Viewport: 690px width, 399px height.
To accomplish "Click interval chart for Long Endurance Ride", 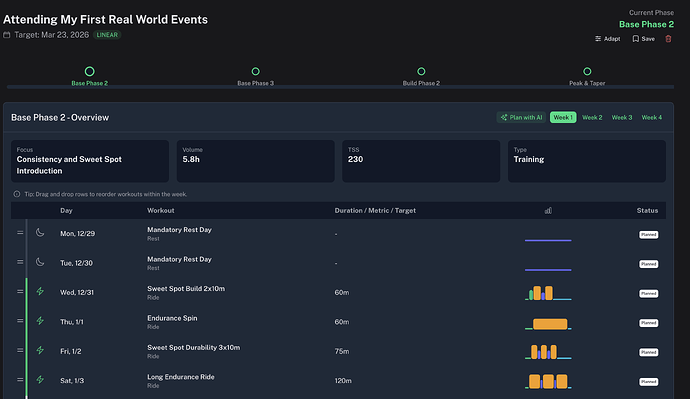I will coord(548,381).
